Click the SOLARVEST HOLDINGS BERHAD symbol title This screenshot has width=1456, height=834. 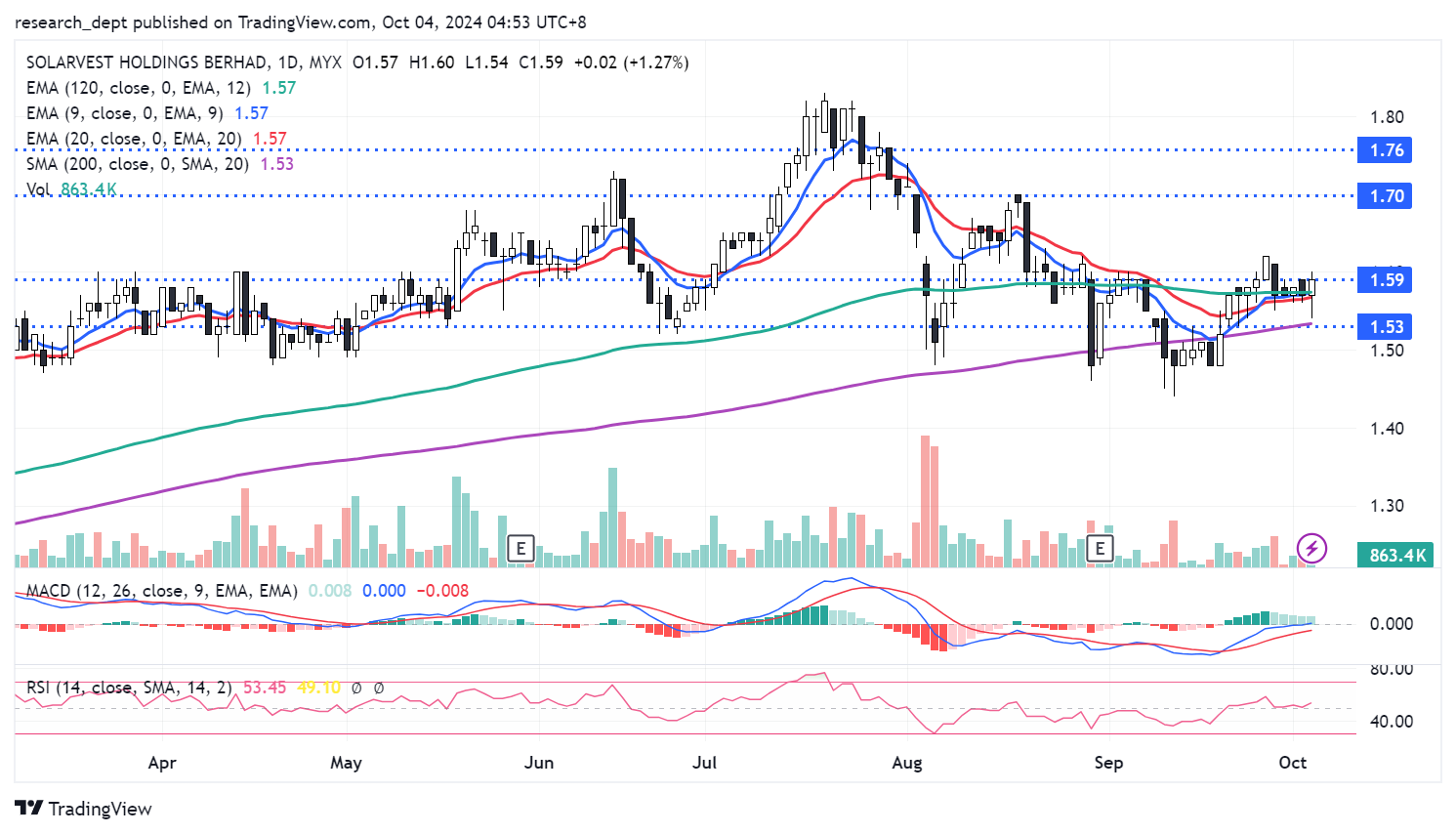(x=147, y=63)
